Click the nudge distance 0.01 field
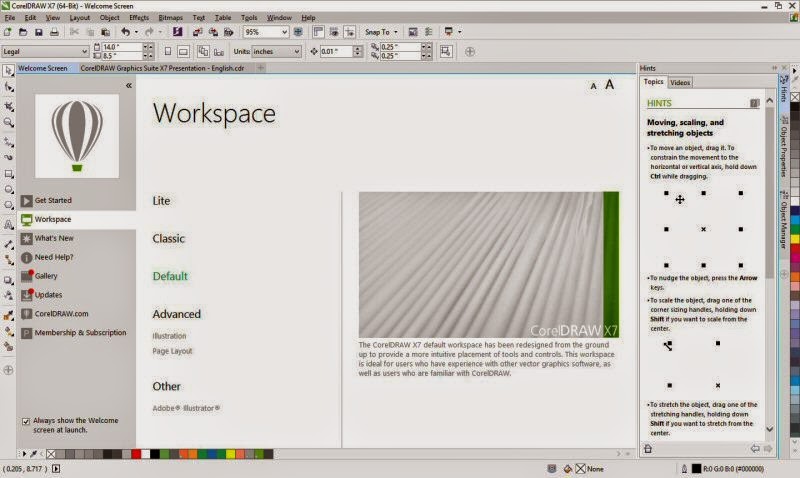The image size is (800, 478). coord(336,52)
